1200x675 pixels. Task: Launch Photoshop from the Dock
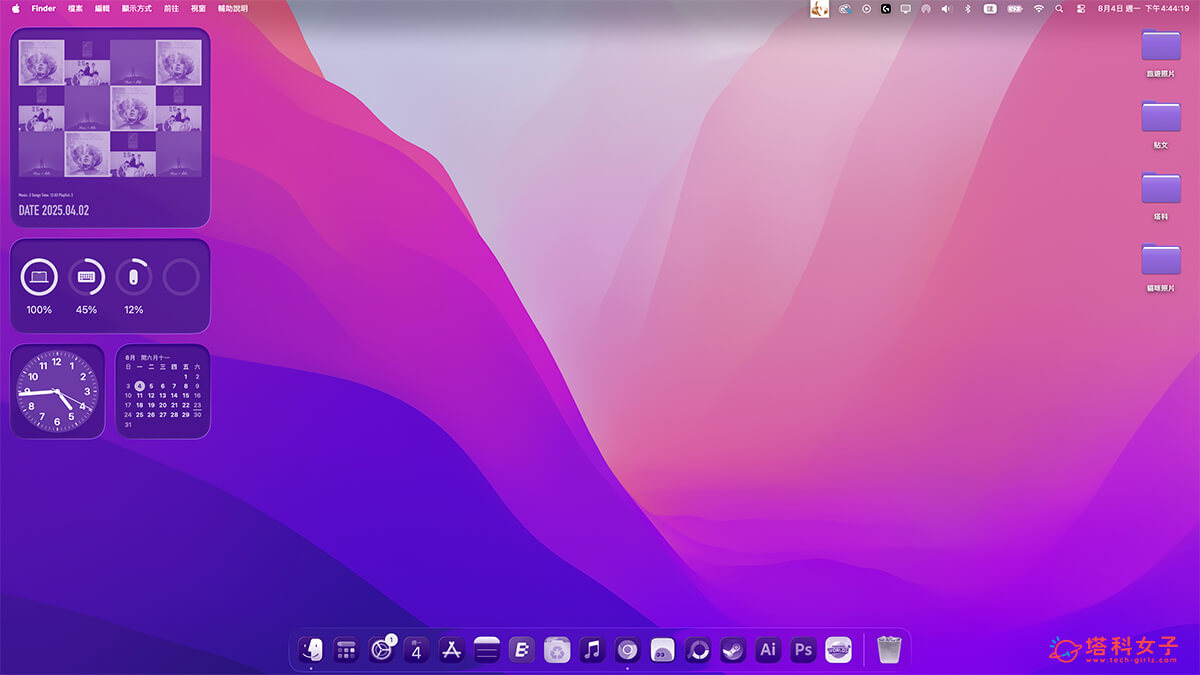click(x=802, y=649)
